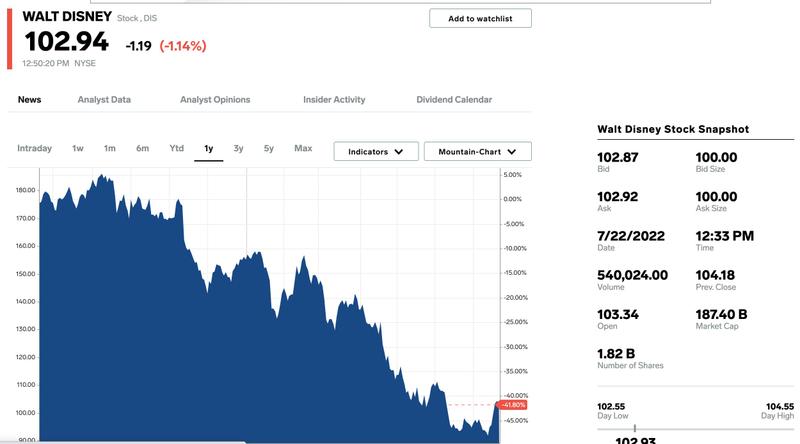Switch chart to 5y range

coord(269,148)
